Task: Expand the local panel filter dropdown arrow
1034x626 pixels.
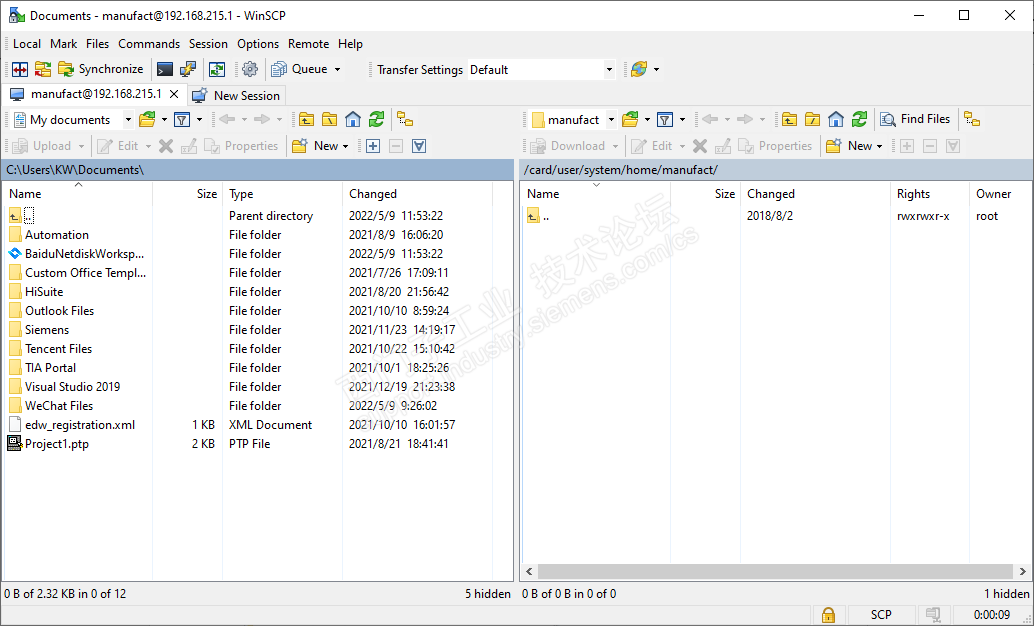Action: pos(199,120)
